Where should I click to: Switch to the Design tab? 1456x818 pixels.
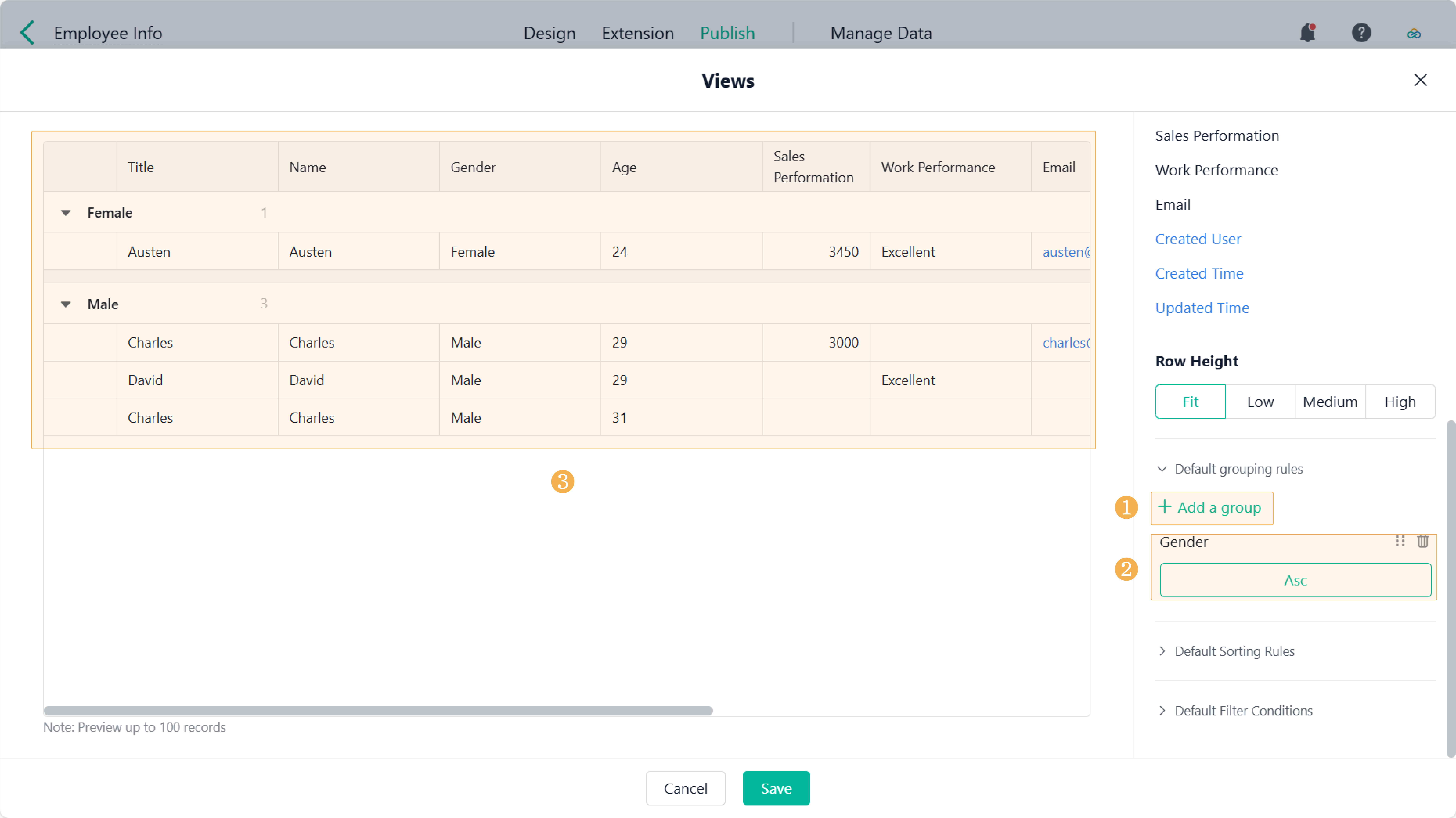point(549,33)
